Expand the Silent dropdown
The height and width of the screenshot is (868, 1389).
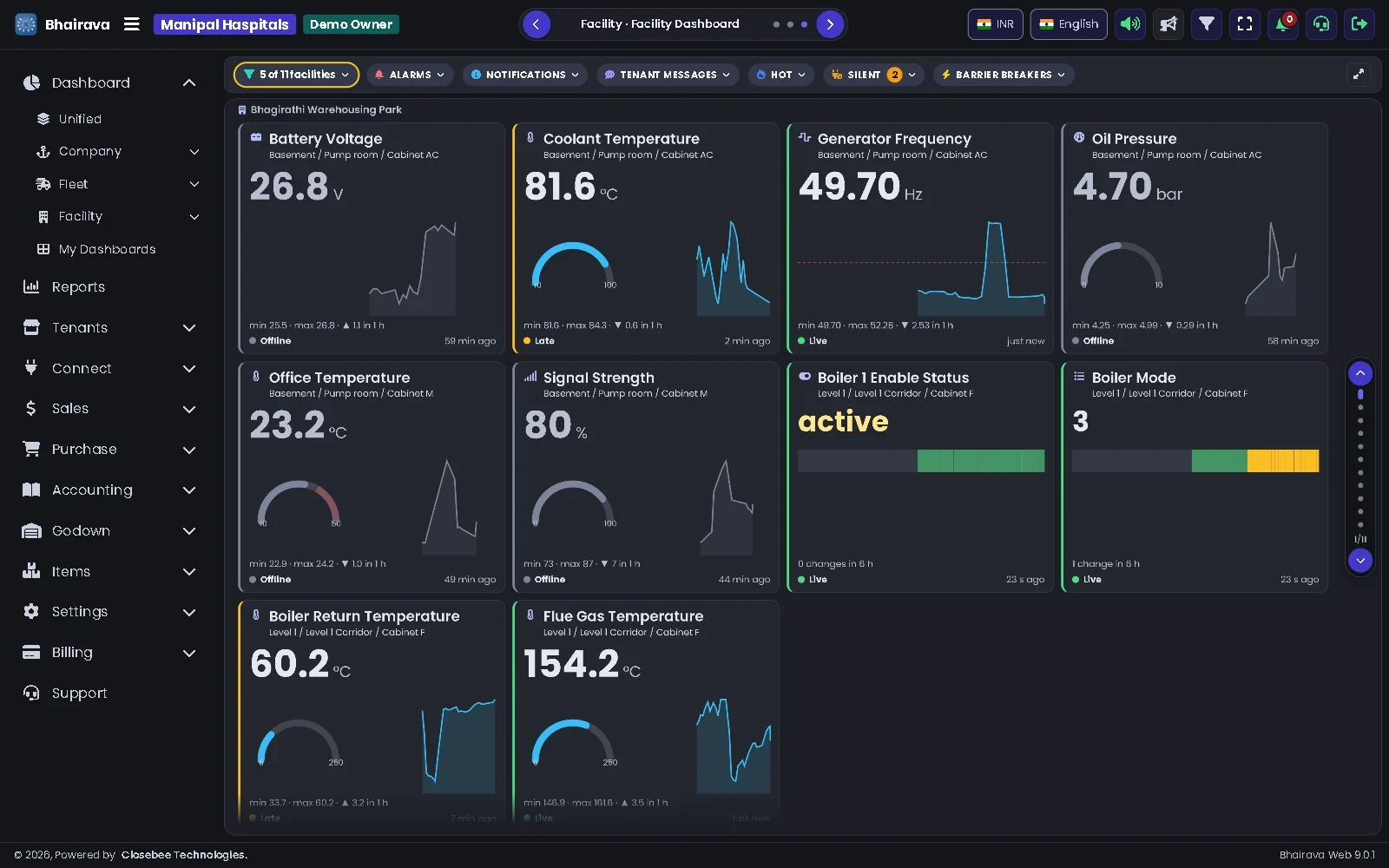click(x=873, y=75)
